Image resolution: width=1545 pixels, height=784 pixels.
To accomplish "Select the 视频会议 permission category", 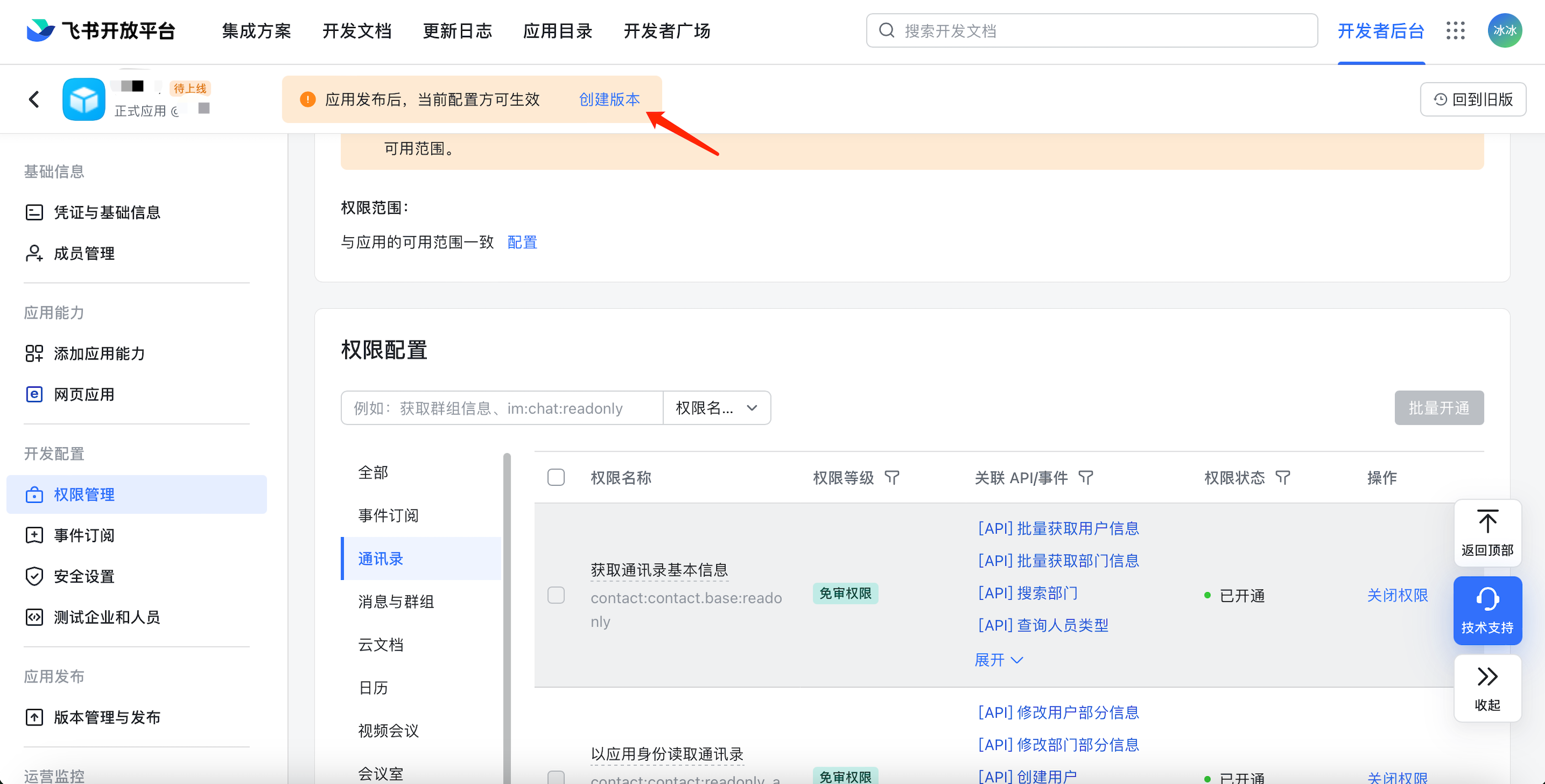I will click(421, 731).
